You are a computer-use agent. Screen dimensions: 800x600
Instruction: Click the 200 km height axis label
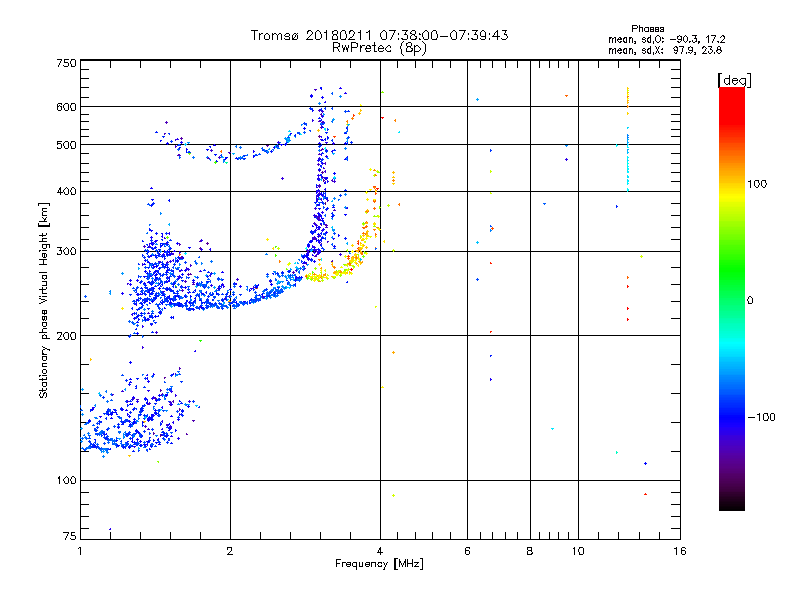click(66, 336)
